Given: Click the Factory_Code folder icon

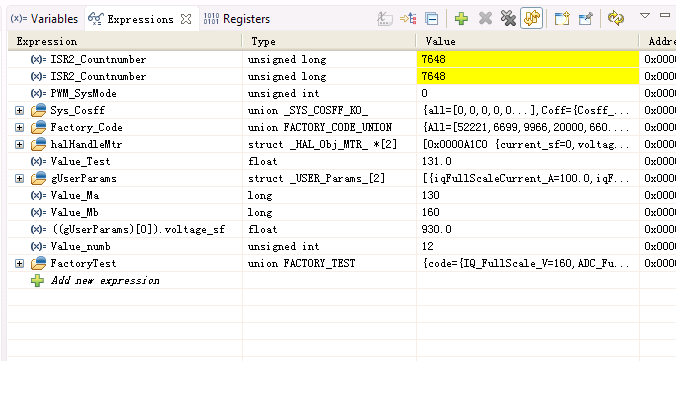Looking at the screenshot, I should tap(38, 128).
